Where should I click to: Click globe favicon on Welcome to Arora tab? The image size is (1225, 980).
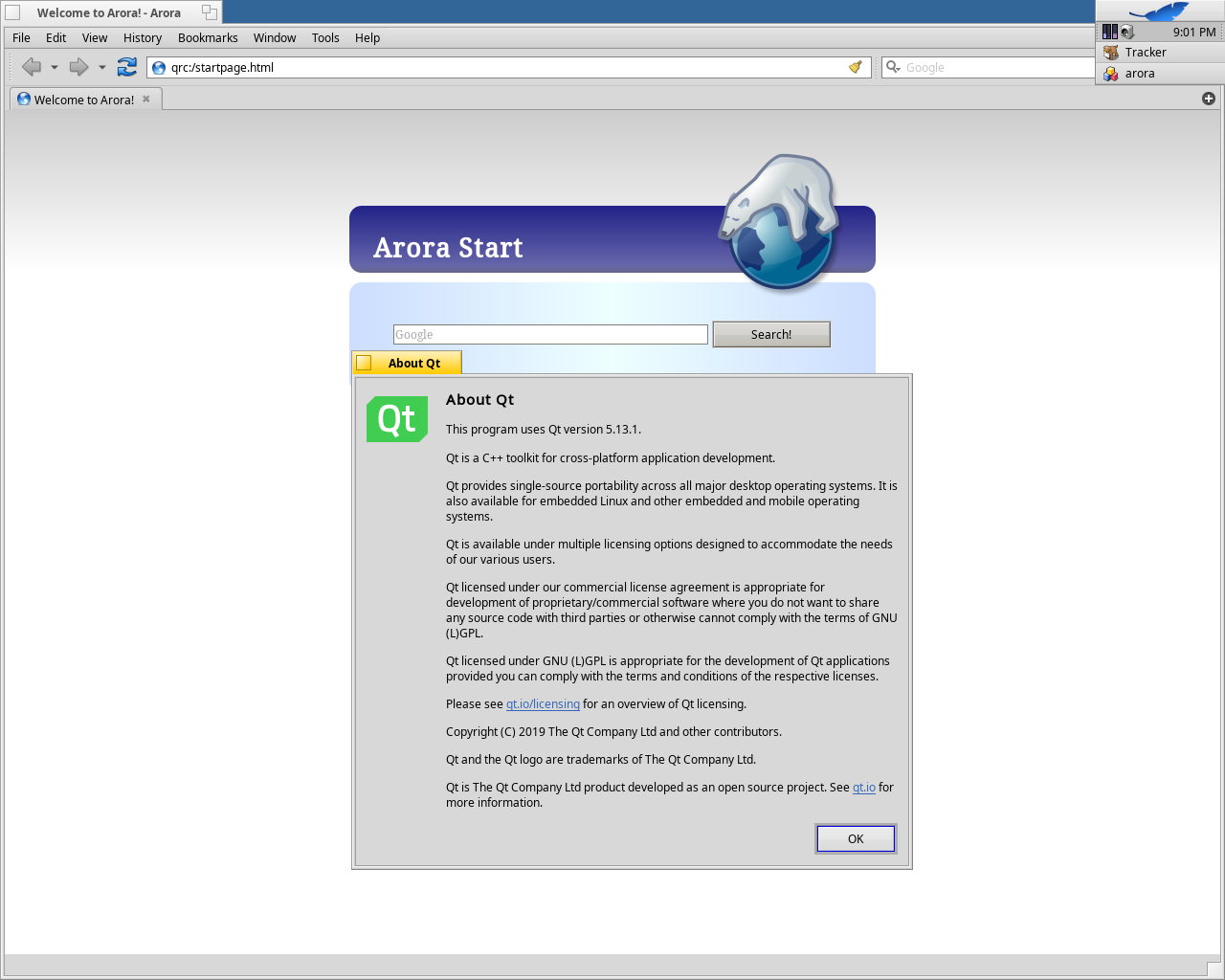[24, 100]
